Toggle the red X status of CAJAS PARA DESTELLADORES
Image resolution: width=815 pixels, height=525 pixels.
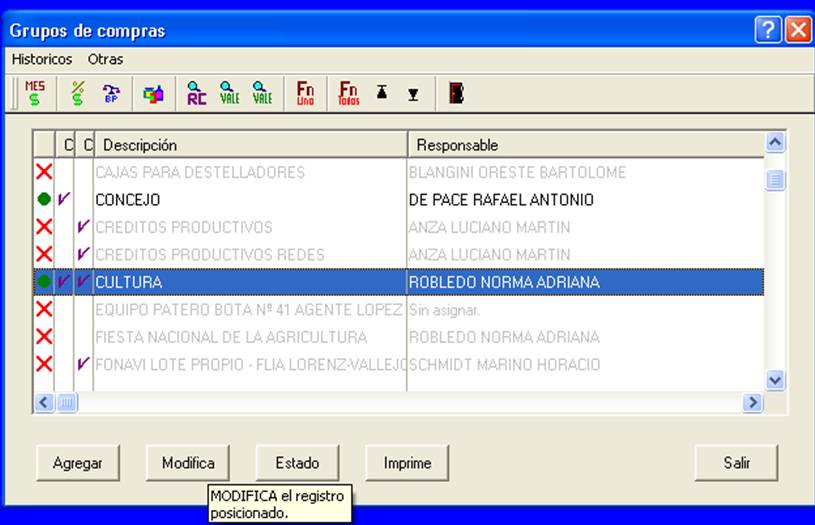pyautogui.click(x=44, y=172)
